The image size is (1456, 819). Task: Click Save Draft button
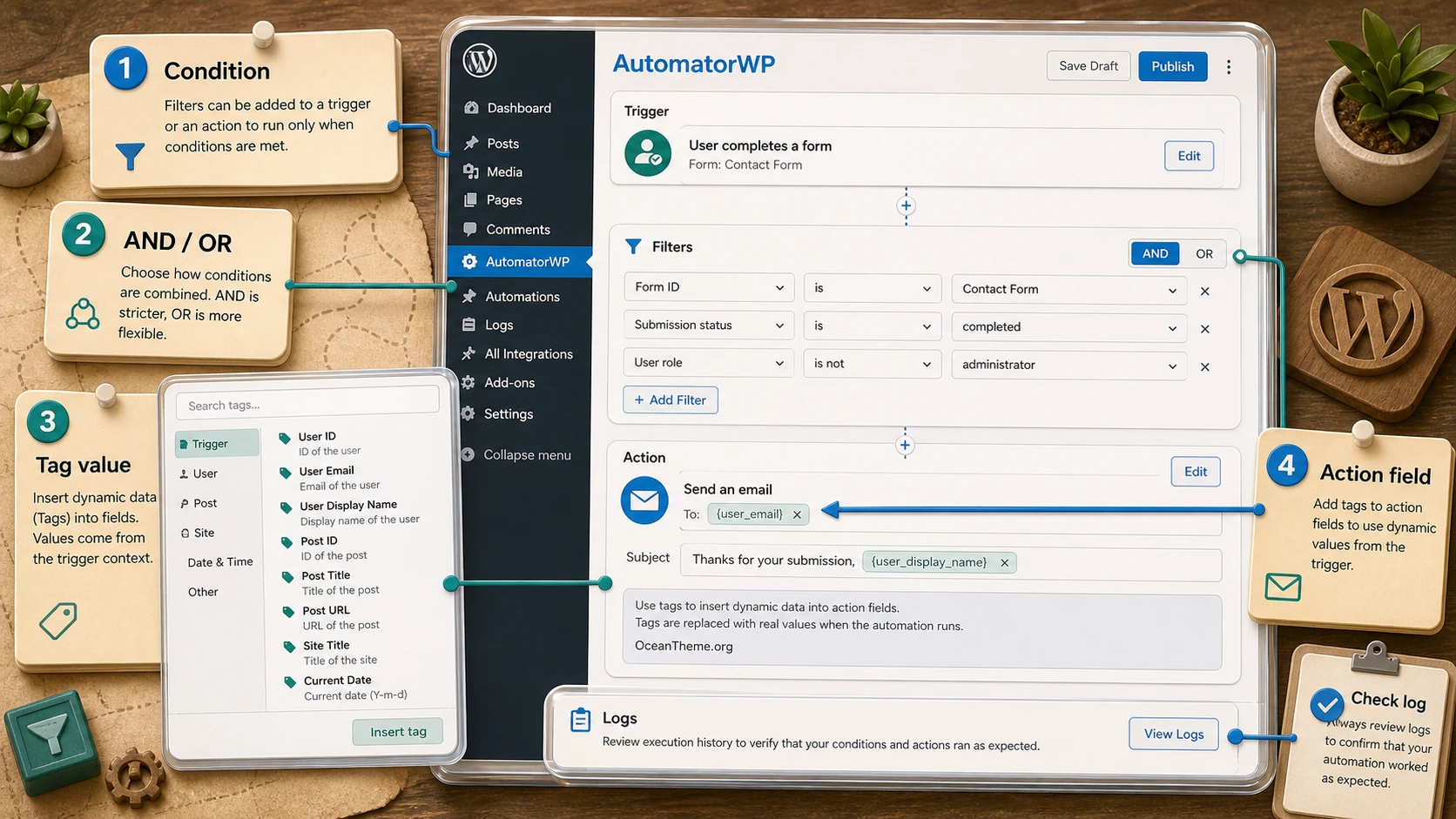coord(1089,66)
